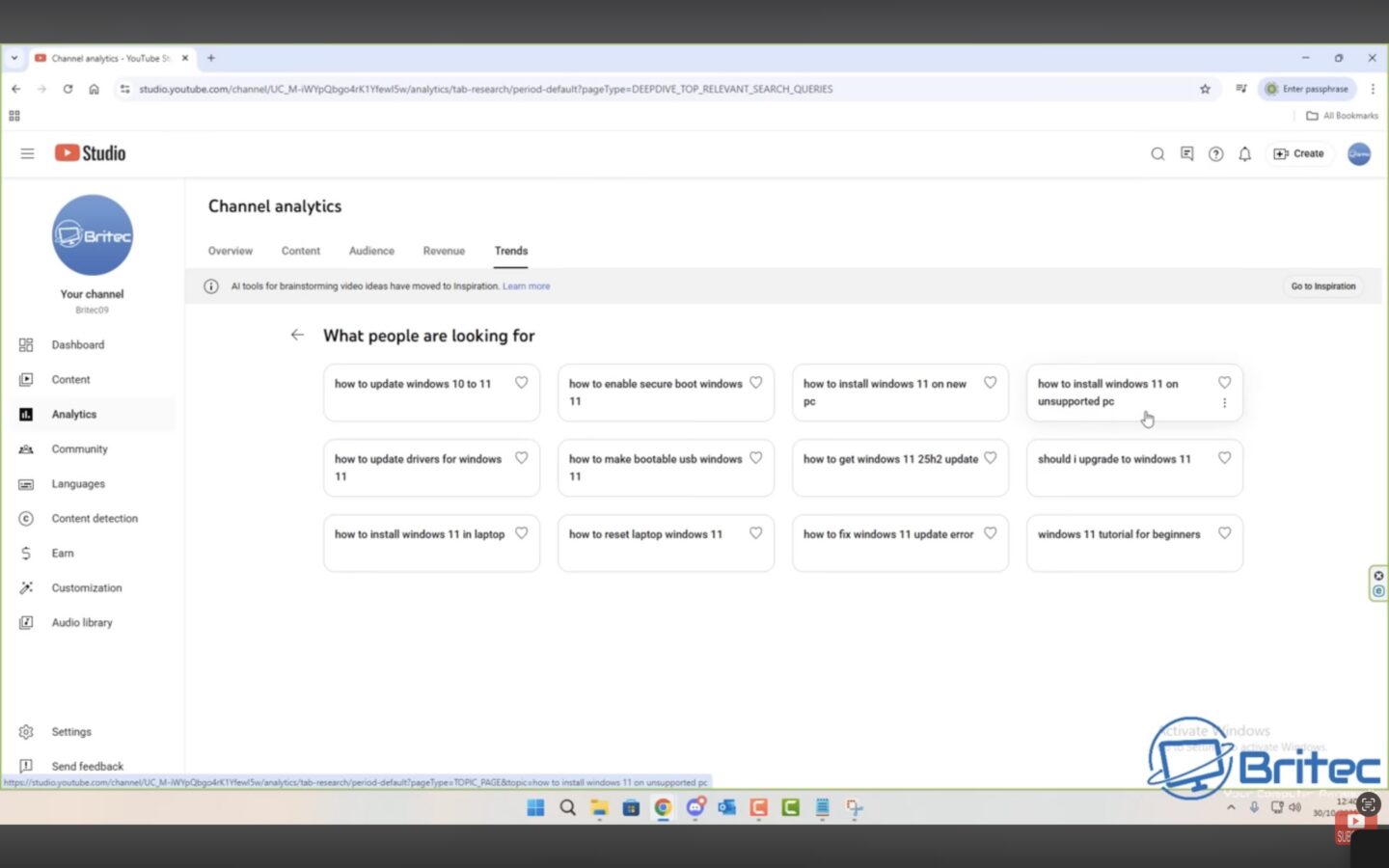The image size is (1389, 868).
Task: Open the notifications bell icon
Action: (1244, 154)
